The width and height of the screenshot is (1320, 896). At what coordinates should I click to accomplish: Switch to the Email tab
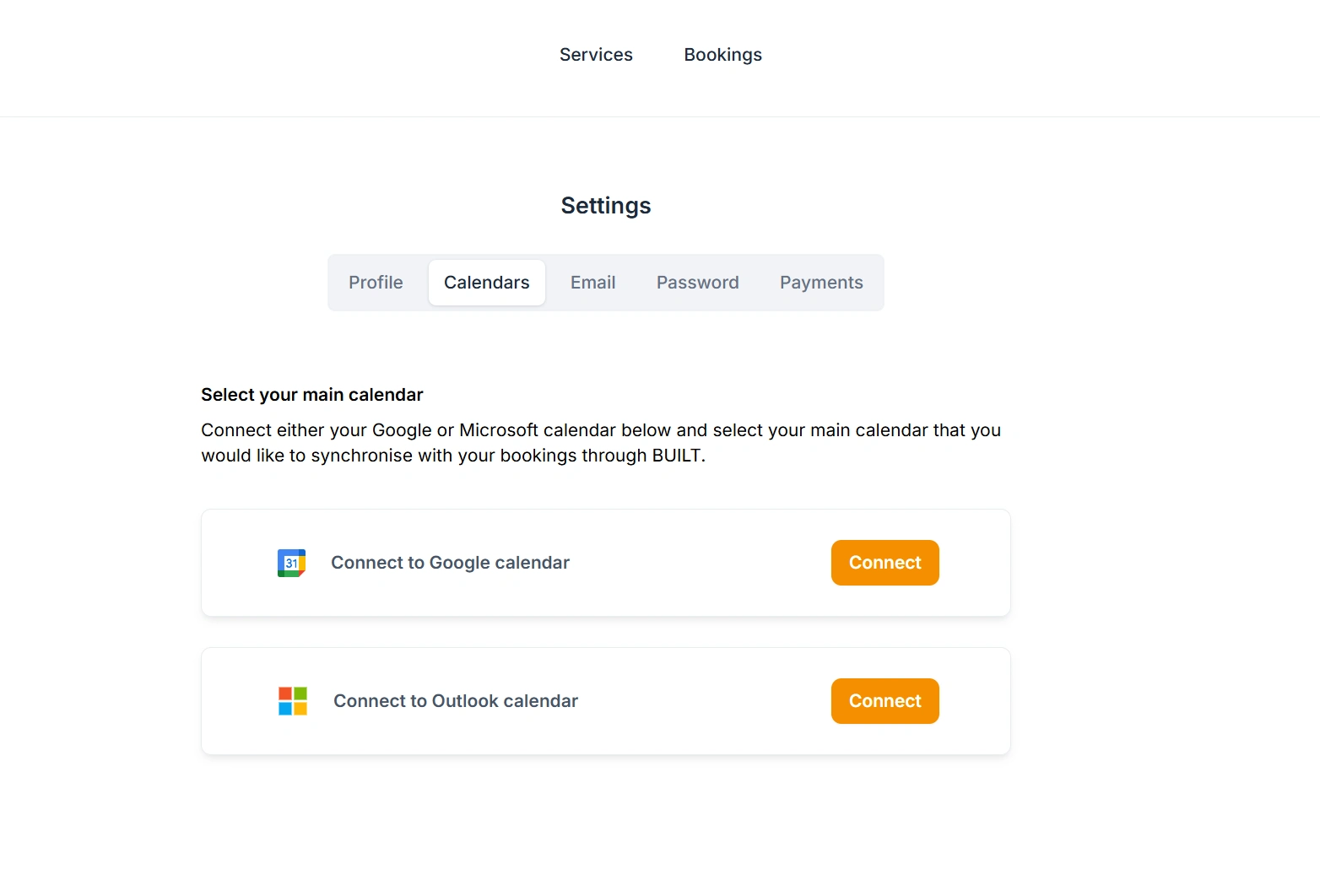click(x=592, y=283)
